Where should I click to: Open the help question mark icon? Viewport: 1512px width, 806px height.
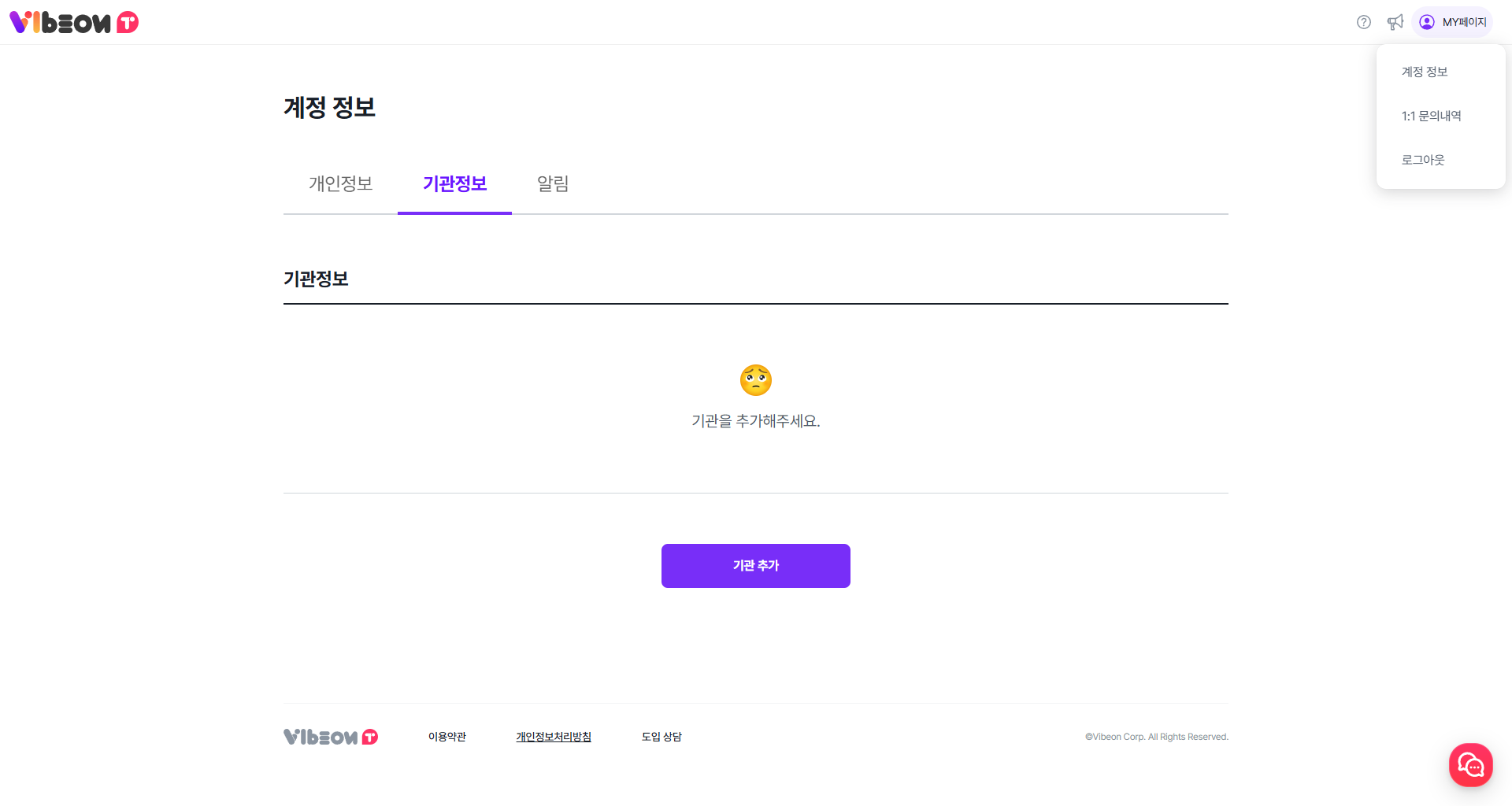coord(1364,22)
